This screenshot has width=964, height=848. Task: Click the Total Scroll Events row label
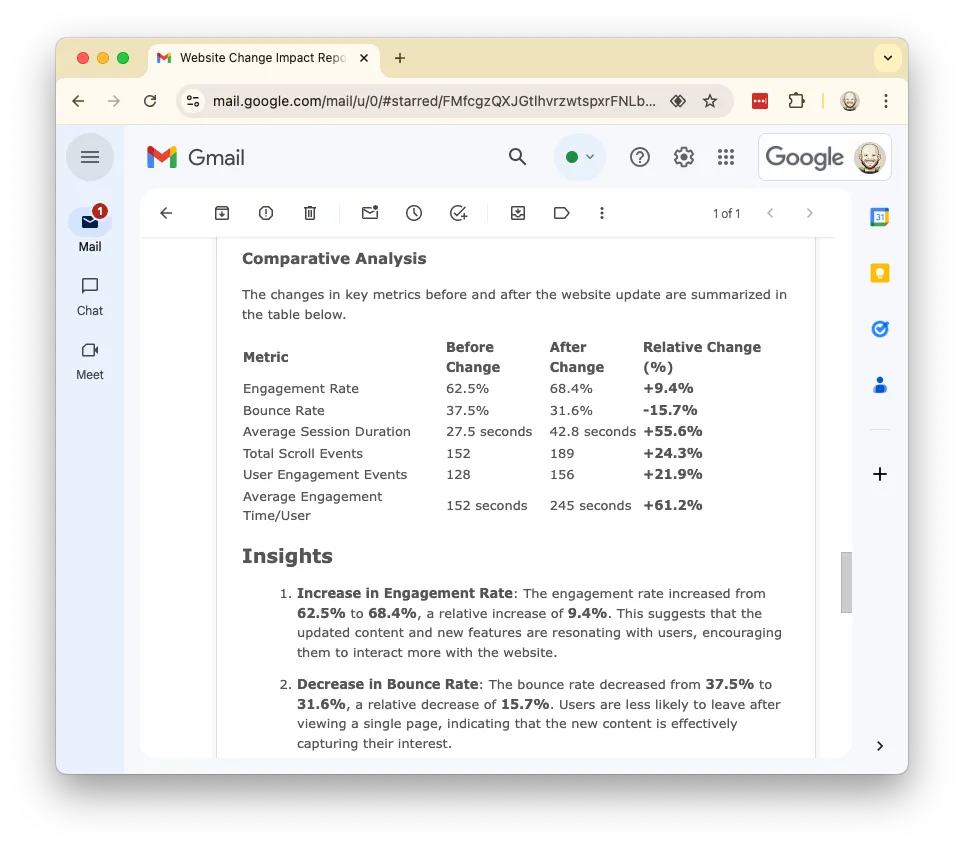point(302,453)
